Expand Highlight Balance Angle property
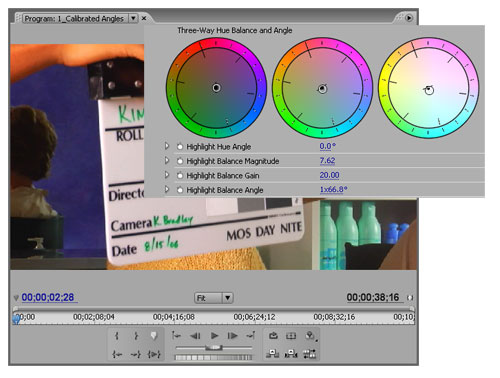Viewport: 500px width, 378px height. coord(167,190)
